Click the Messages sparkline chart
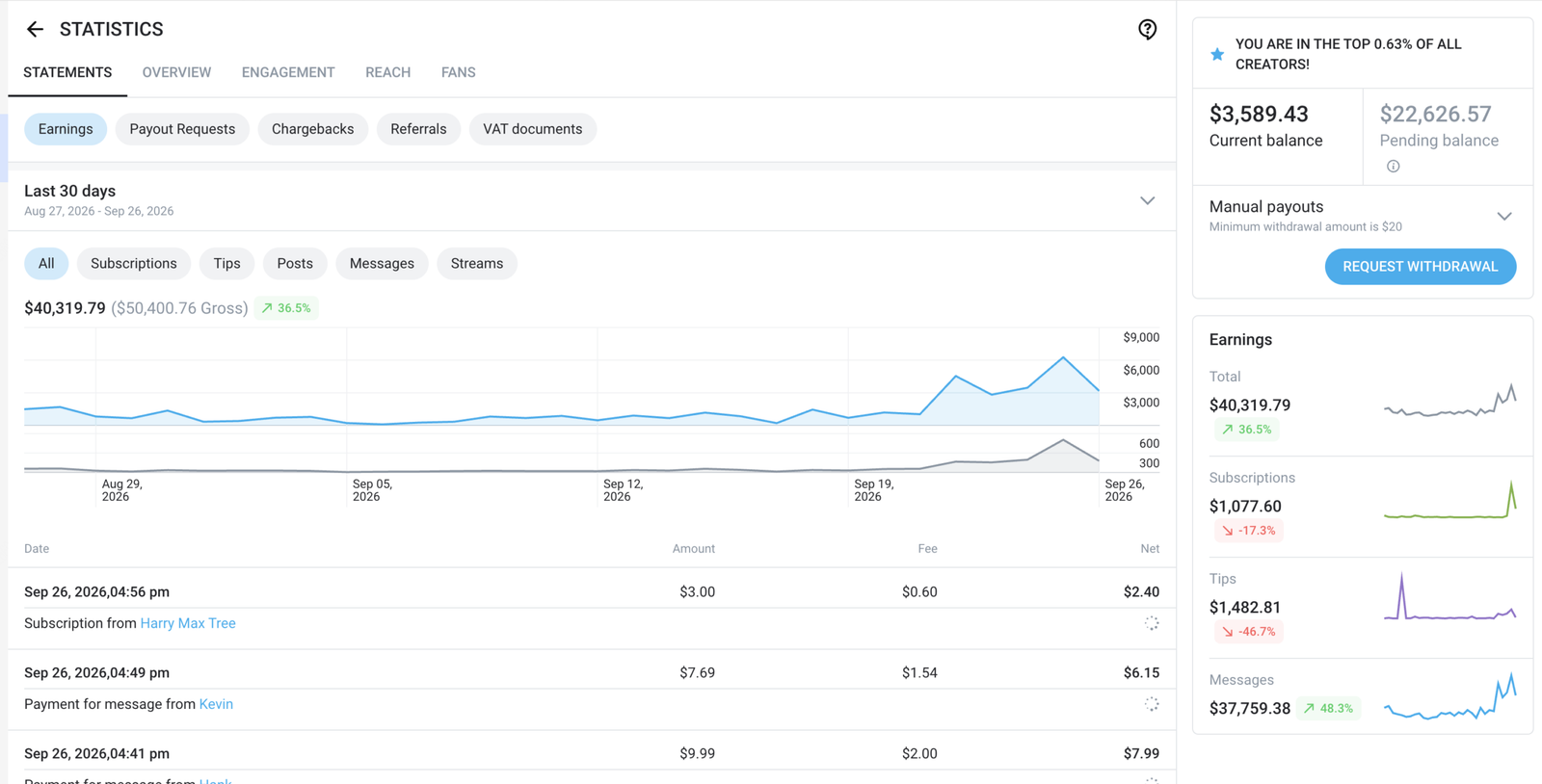Viewport: 1542px width, 784px height. pos(1450,695)
